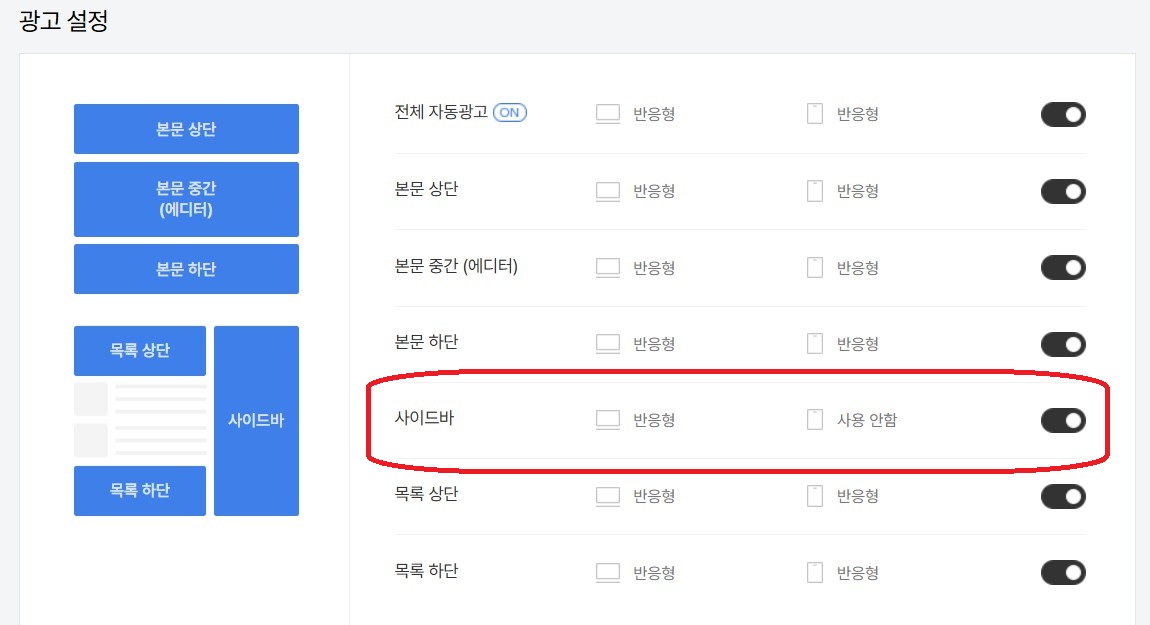Click the 본문 중간 (에디터) preview block
Image resolution: width=1150 pixels, height=625 pixels.
click(185, 199)
